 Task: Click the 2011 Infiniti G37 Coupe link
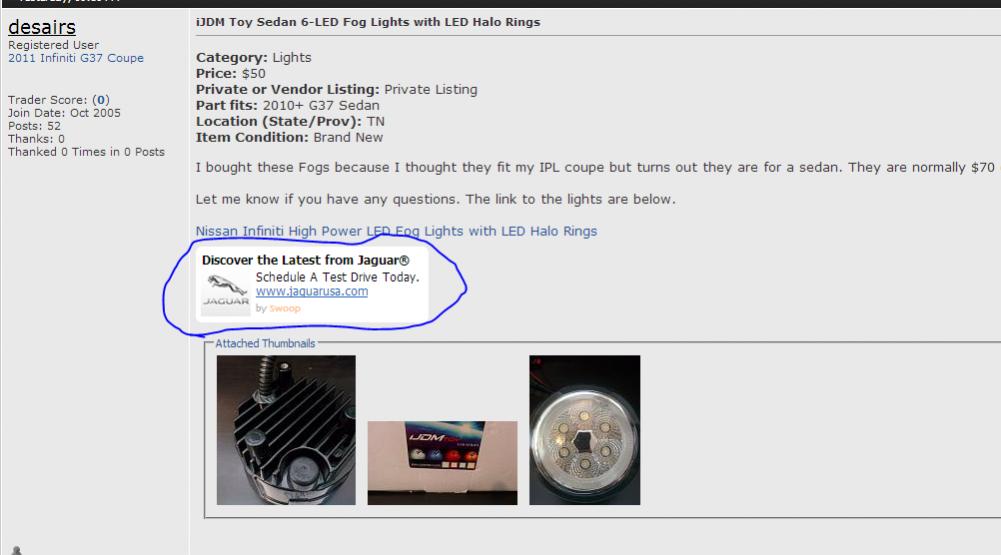point(76,58)
